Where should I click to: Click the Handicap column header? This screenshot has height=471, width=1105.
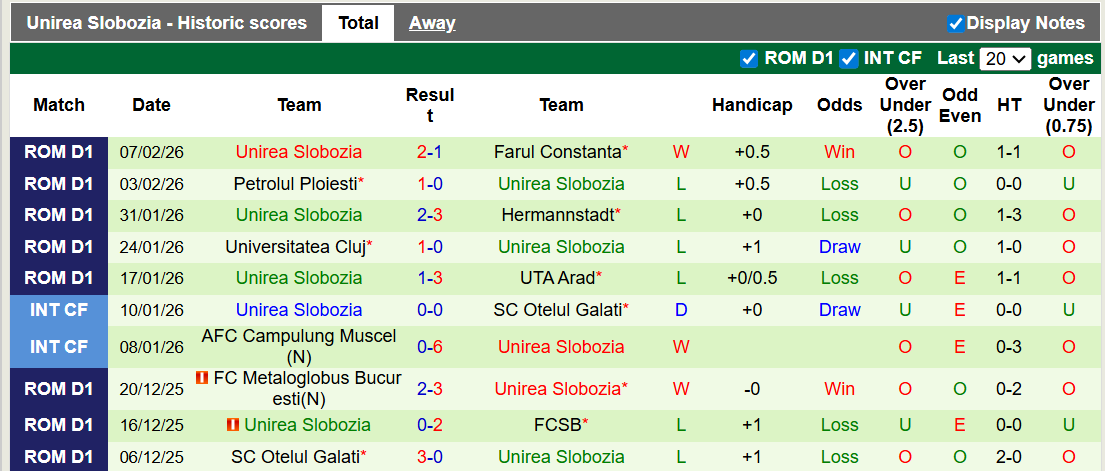(752, 105)
